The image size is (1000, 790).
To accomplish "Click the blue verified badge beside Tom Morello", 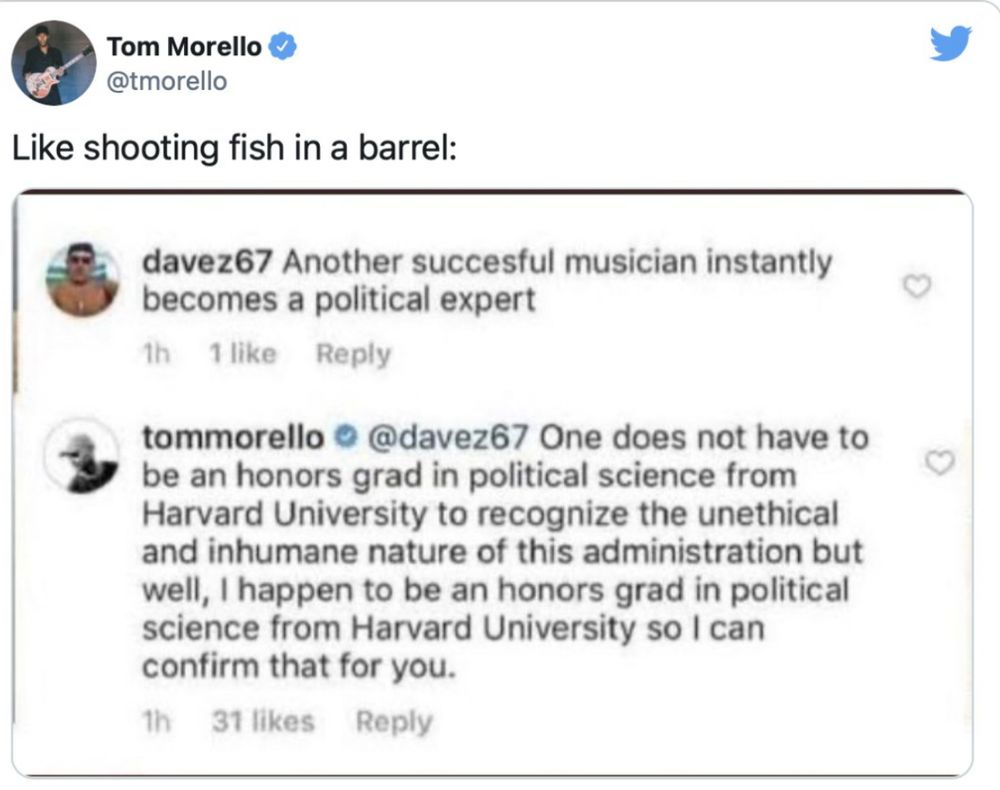I will pos(284,47).
